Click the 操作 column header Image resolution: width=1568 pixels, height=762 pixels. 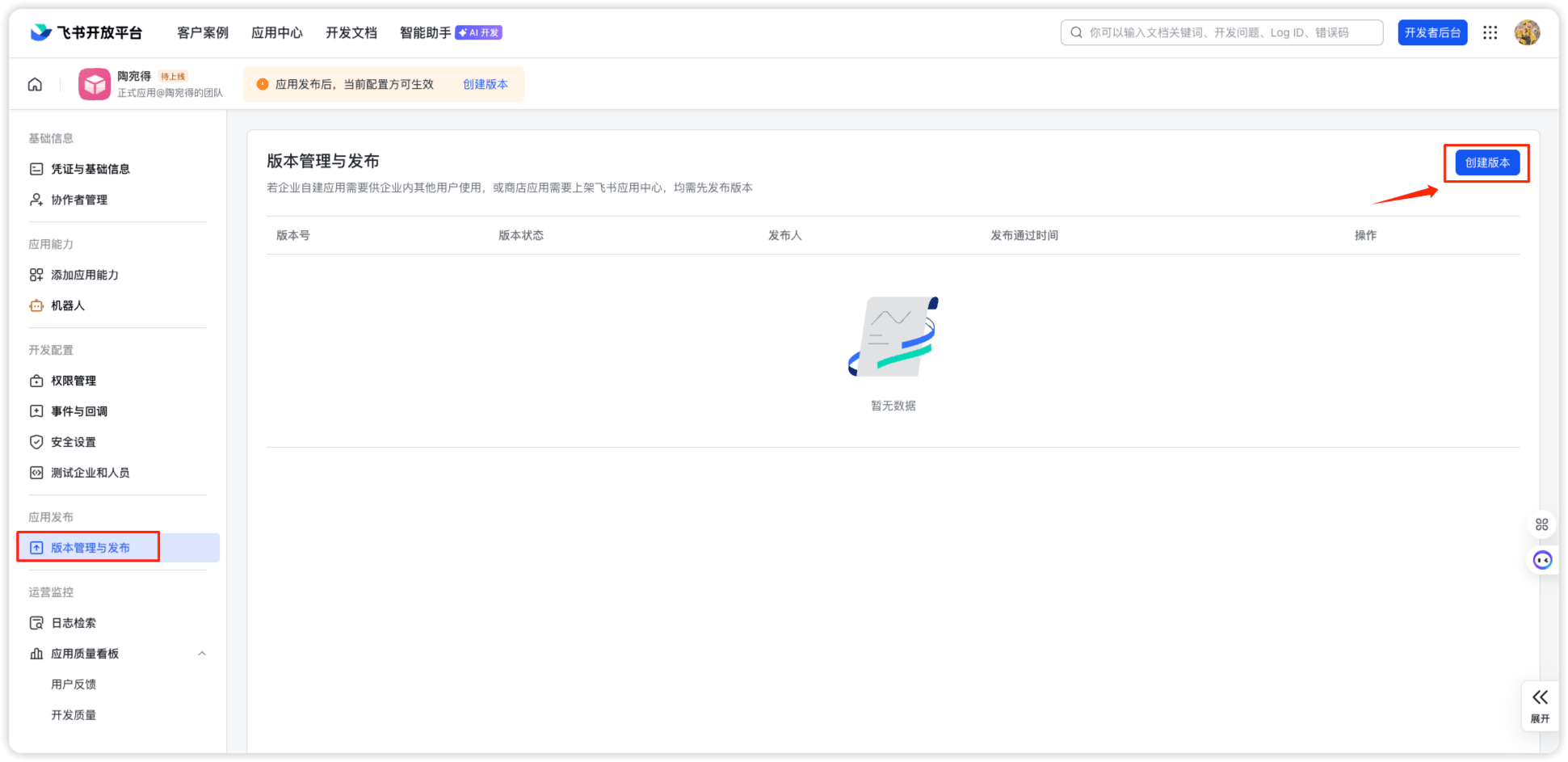[1365, 235]
